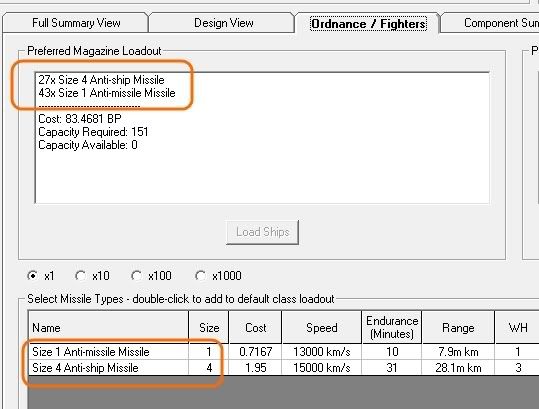Select the x1 multiplier radio button
539x409 pixels.
[41, 276]
